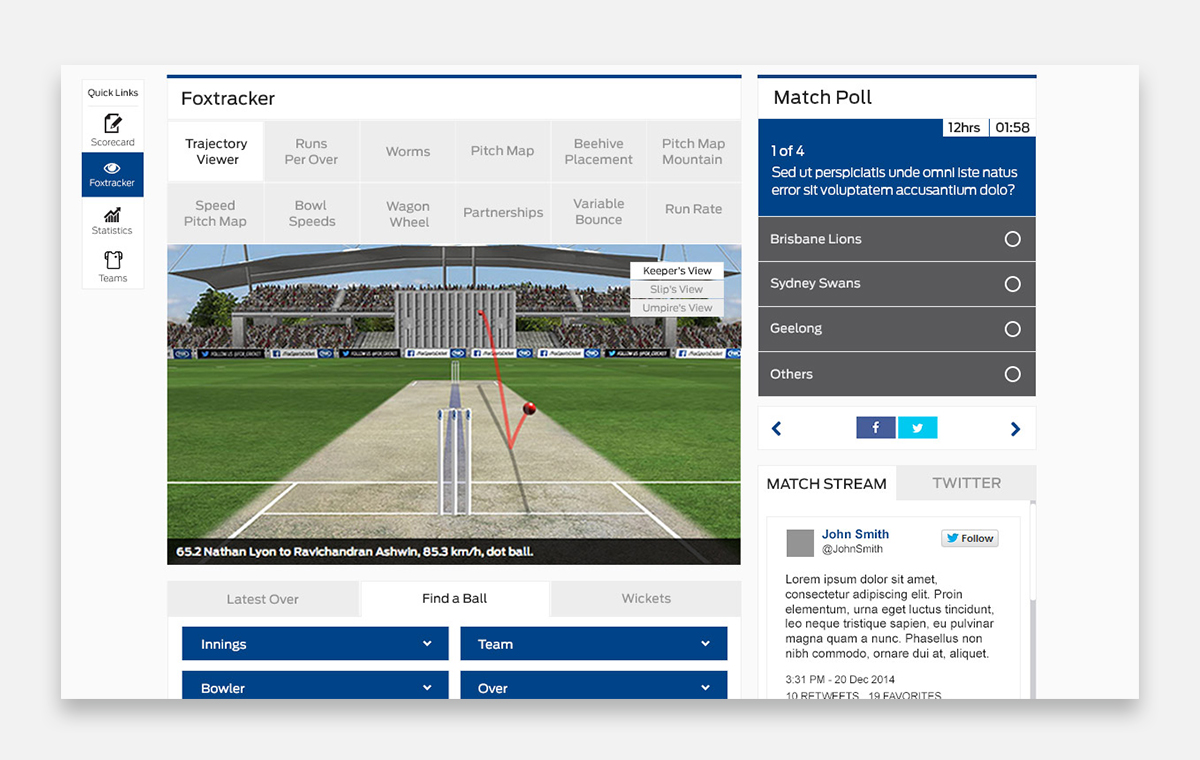
Task: Open the Beehive Placement tab
Action: coord(598,152)
